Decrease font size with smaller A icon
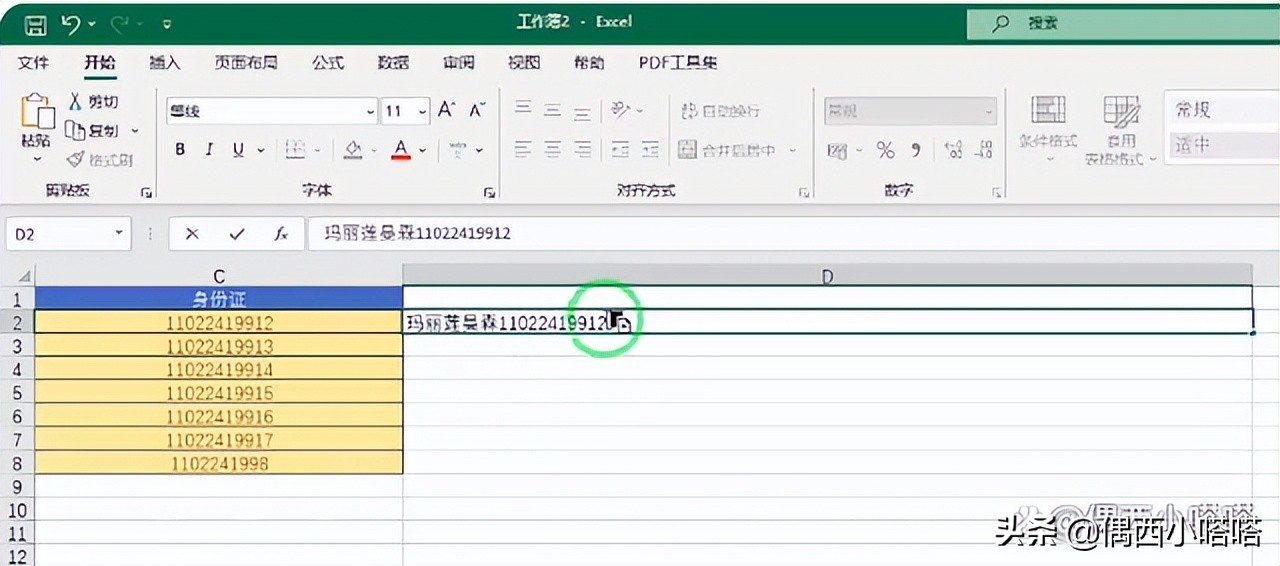This screenshot has width=1280, height=566. [478, 110]
